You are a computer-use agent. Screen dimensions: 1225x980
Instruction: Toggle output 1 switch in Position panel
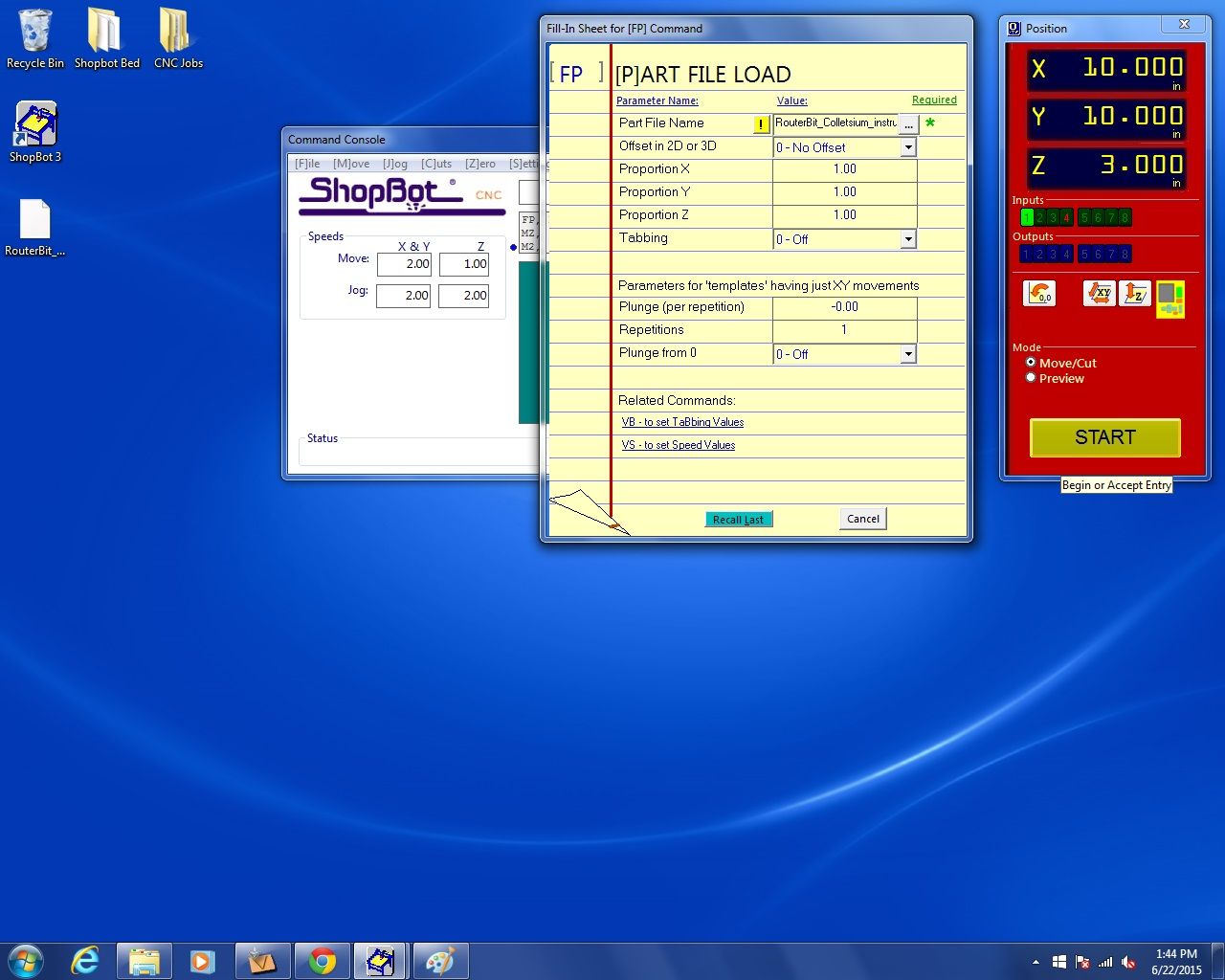point(1026,254)
